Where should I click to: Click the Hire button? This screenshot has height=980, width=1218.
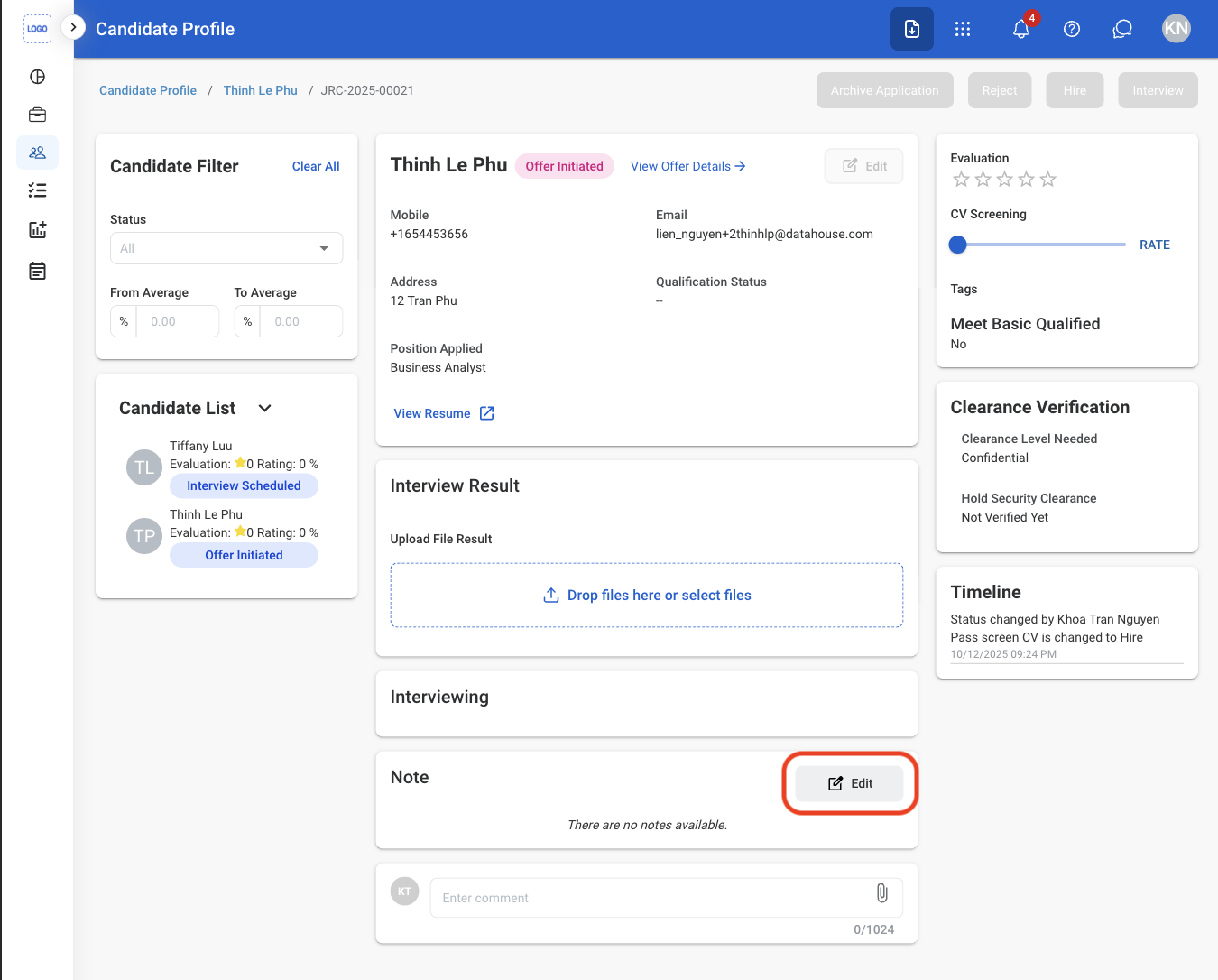[x=1075, y=90]
